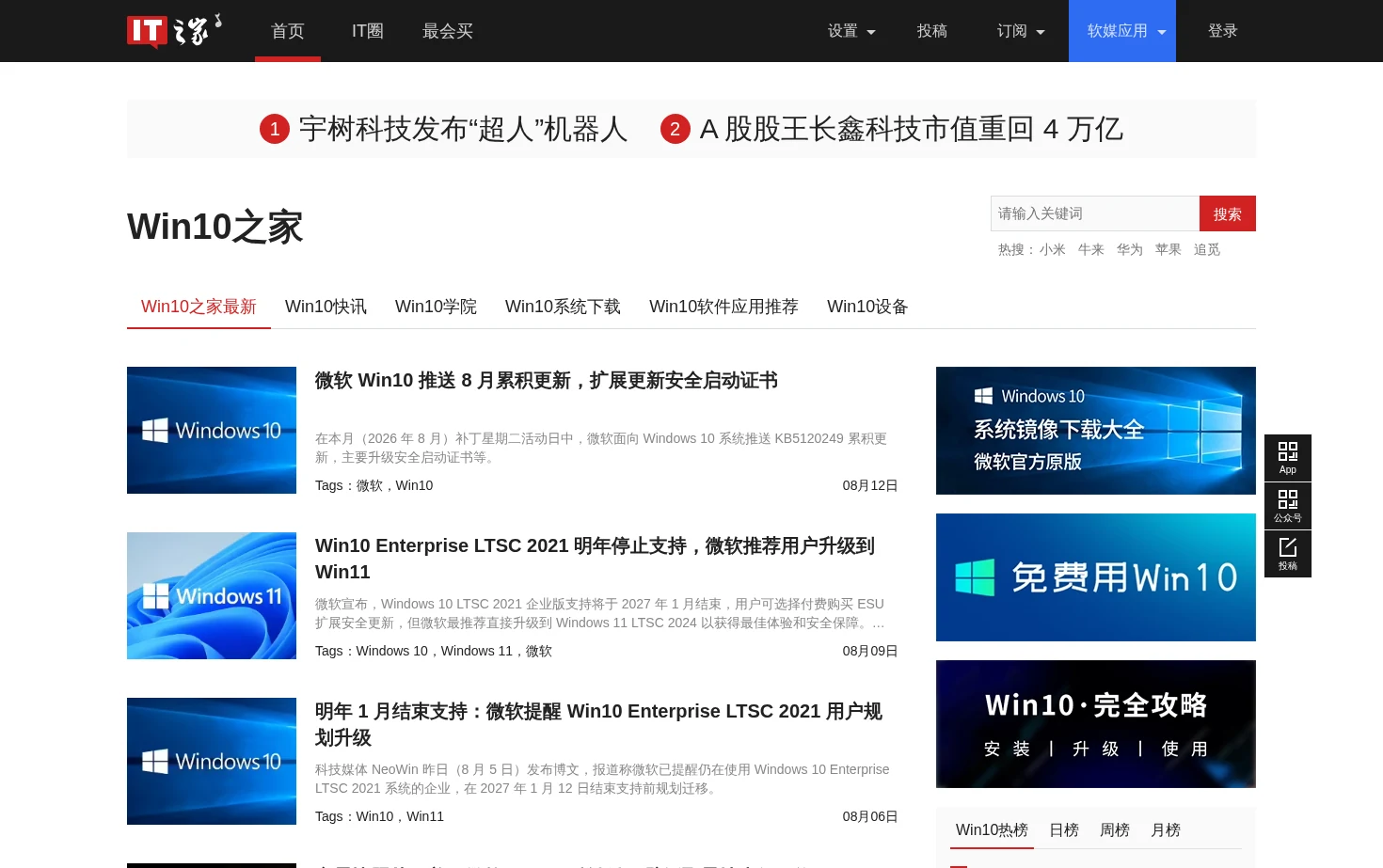The width and height of the screenshot is (1383, 868).
Task: Open the 系统镜像下载大全 banner
Action: tap(1096, 431)
